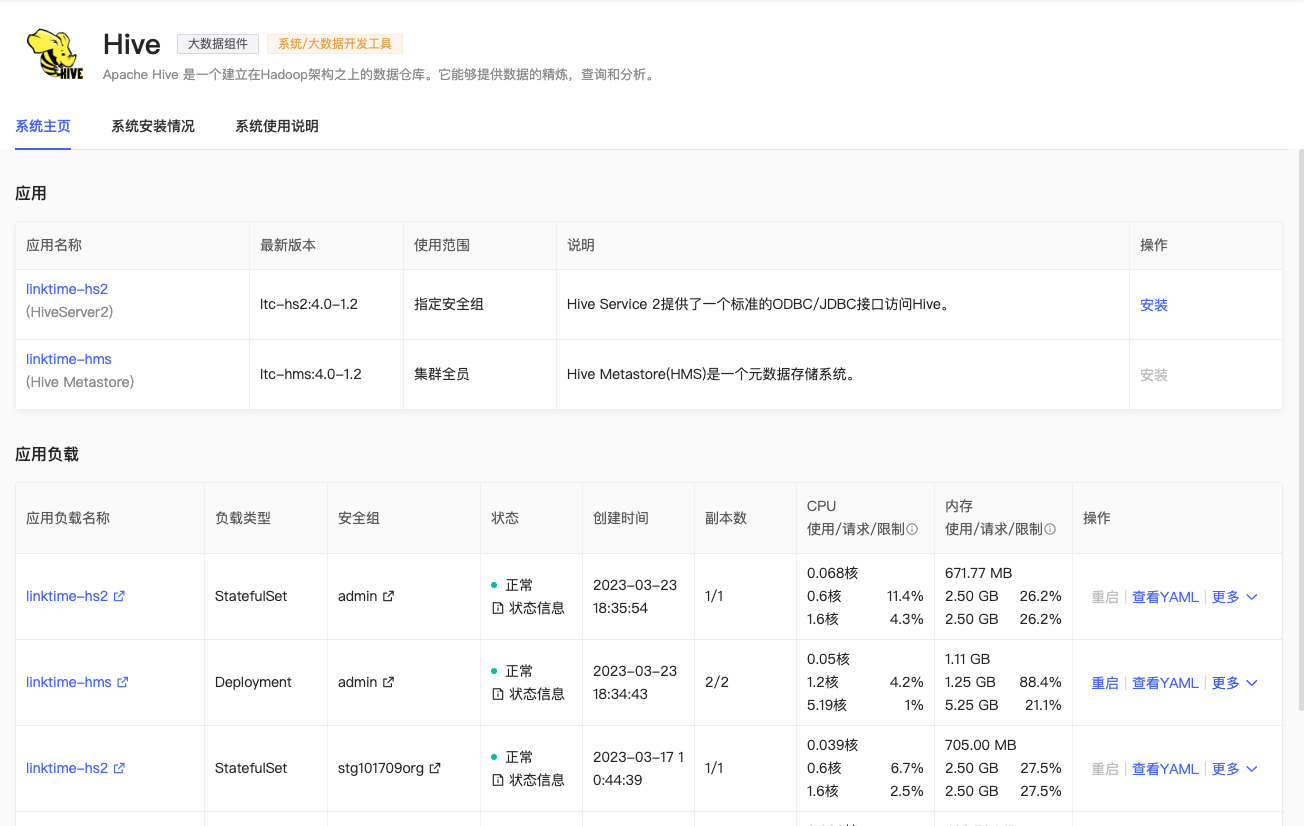Expand 更多 menu for admin linktime-hs2 workload
Viewport: 1304px width, 826px height.
1235,597
